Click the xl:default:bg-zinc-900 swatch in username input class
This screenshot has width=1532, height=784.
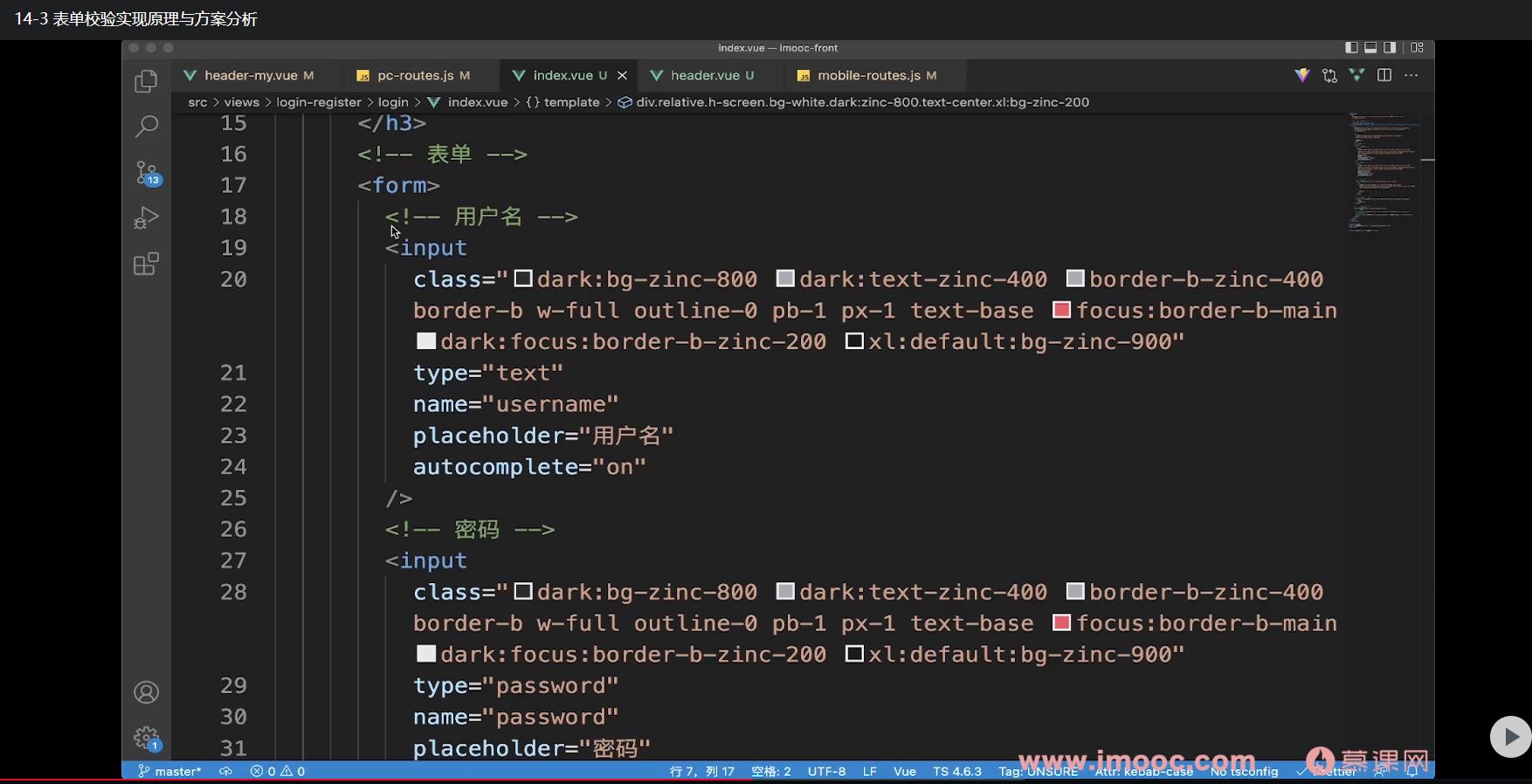854,340
